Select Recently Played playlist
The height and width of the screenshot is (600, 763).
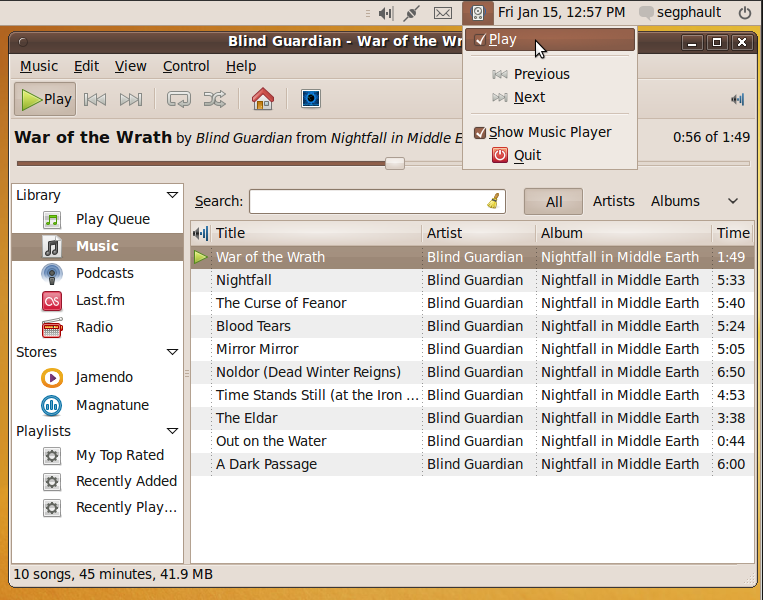point(97,508)
